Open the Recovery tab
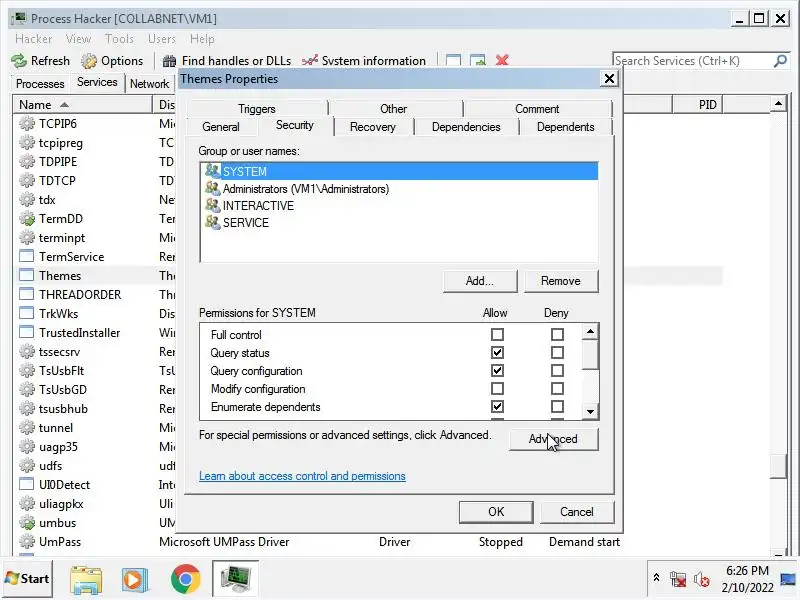Image resolution: width=800 pixels, height=600 pixels. click(372, 127)
